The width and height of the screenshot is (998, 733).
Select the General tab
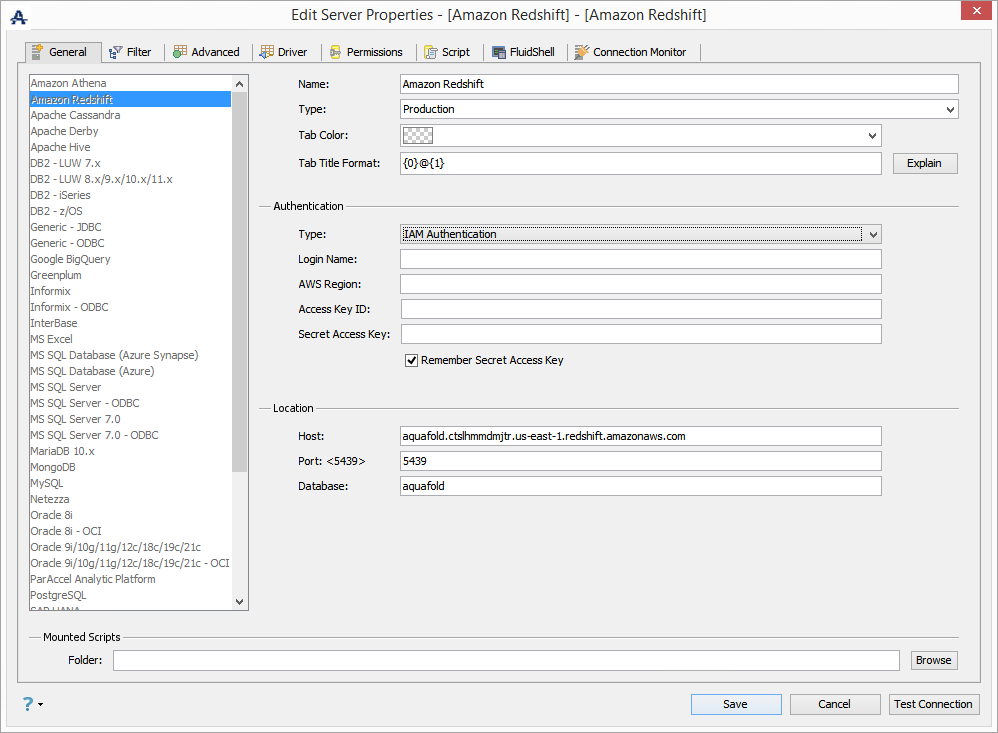pyautogui.click(x=66, y=52)
